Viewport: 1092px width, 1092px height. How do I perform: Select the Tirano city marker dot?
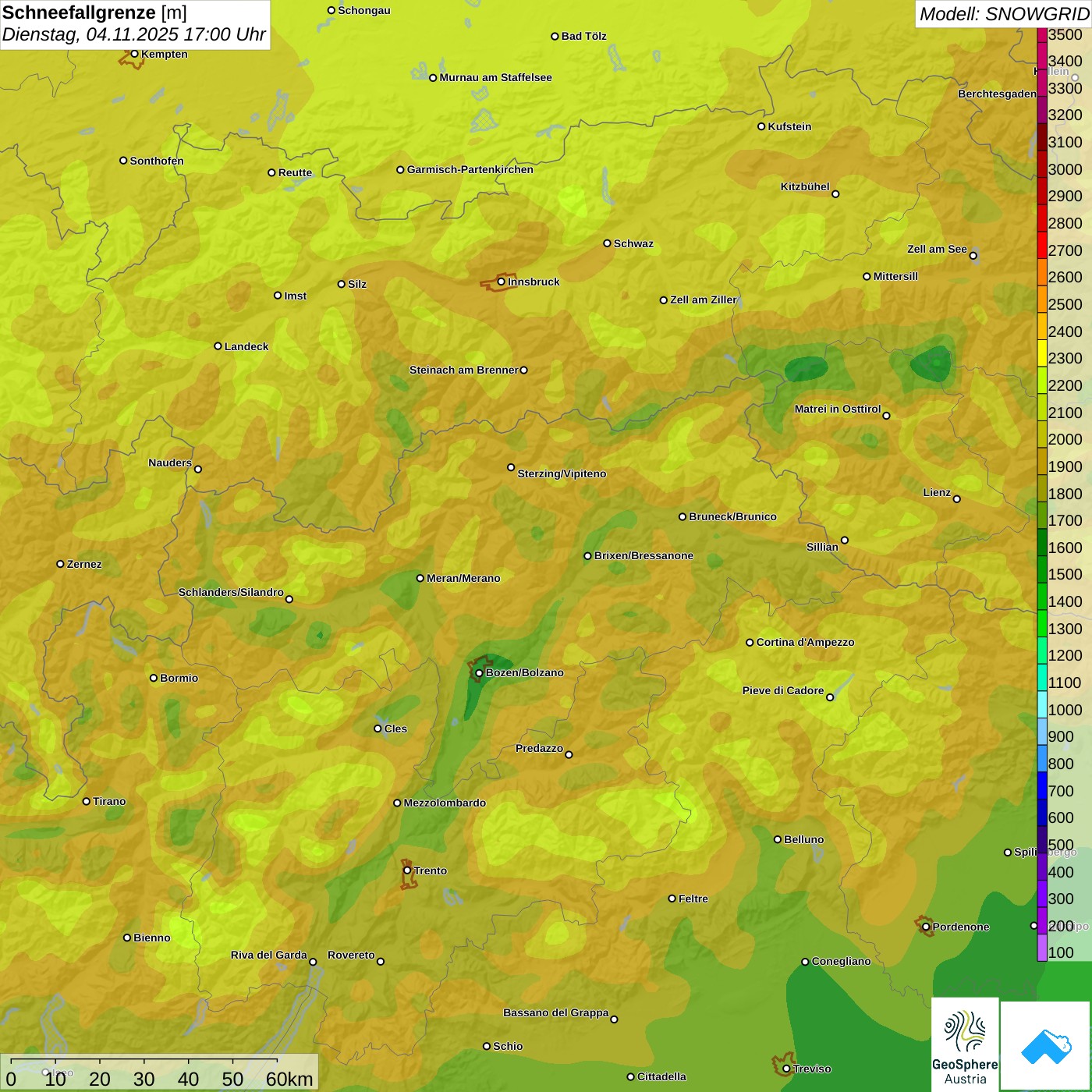click(87, 801)
